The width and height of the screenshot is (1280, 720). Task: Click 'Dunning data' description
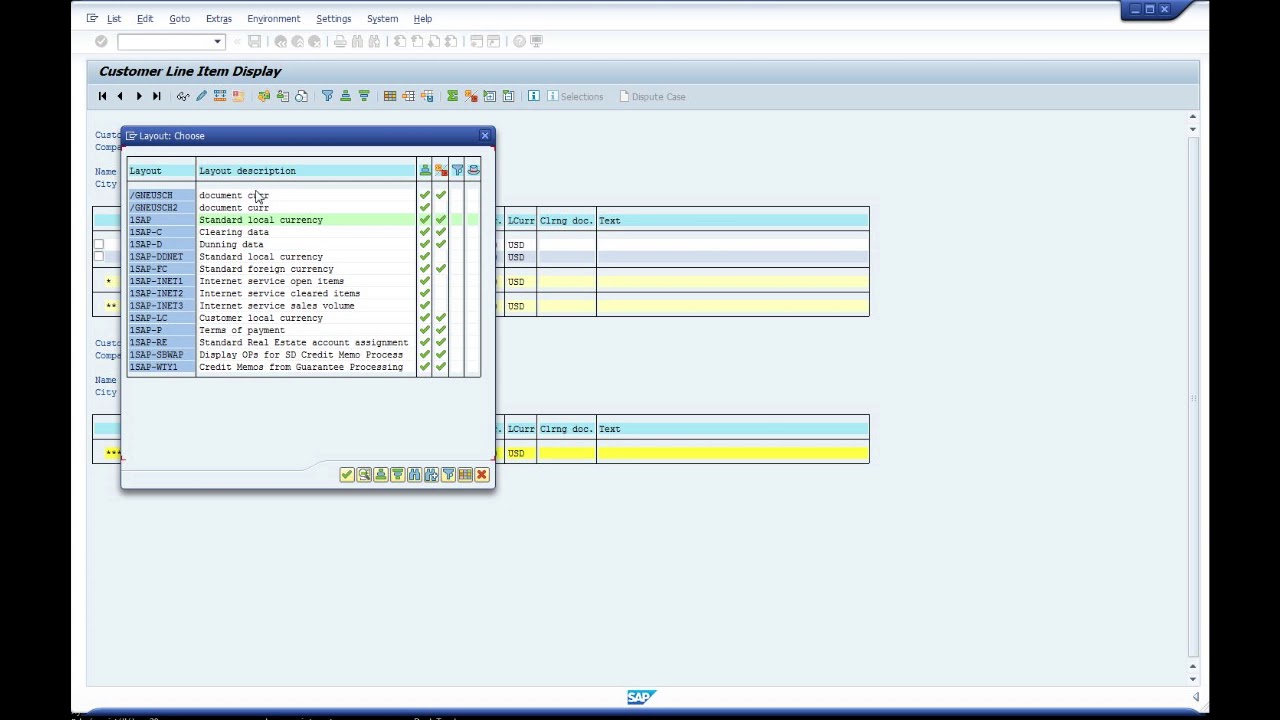pos(231,244)
